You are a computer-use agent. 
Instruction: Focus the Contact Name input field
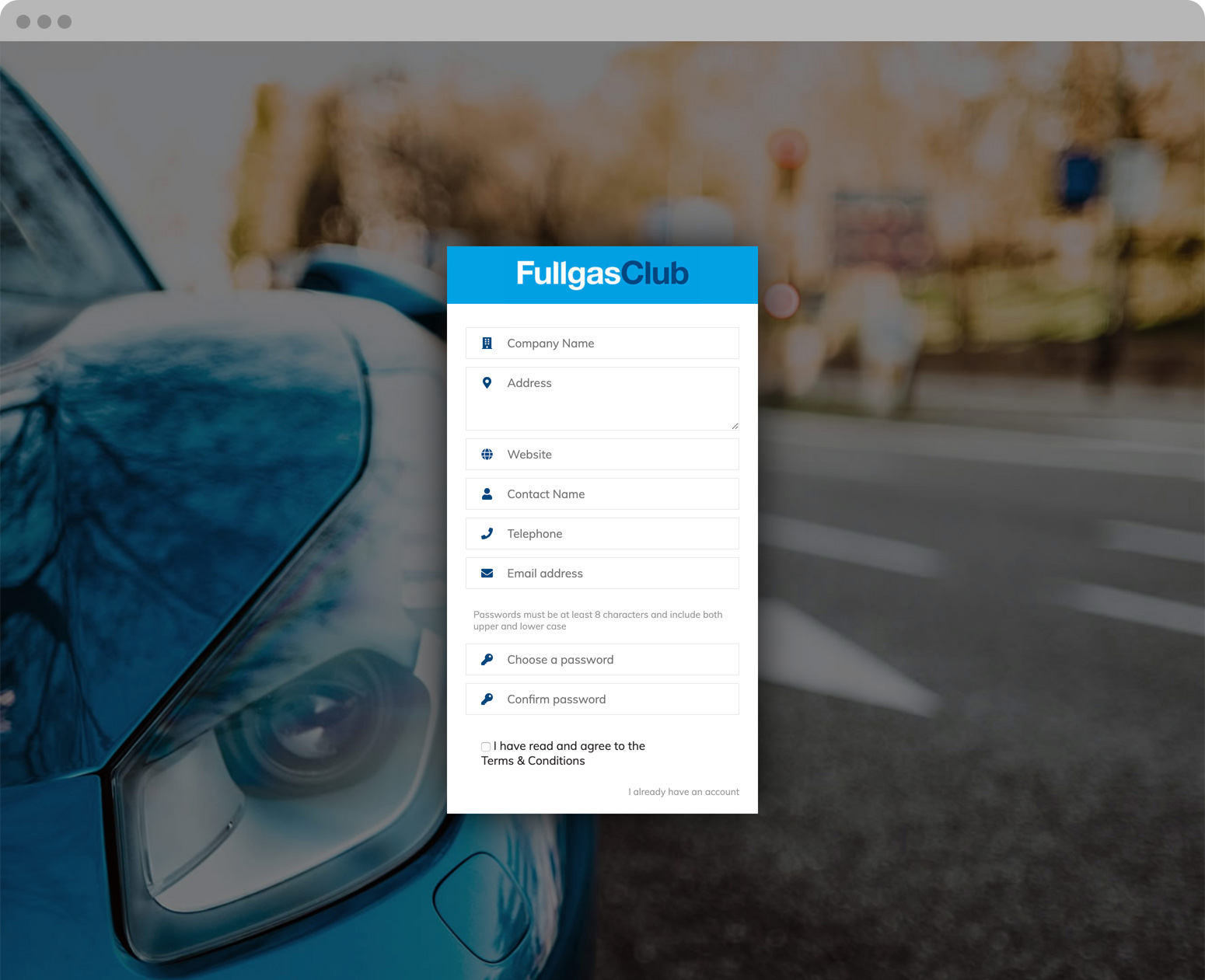click(602, 493)
